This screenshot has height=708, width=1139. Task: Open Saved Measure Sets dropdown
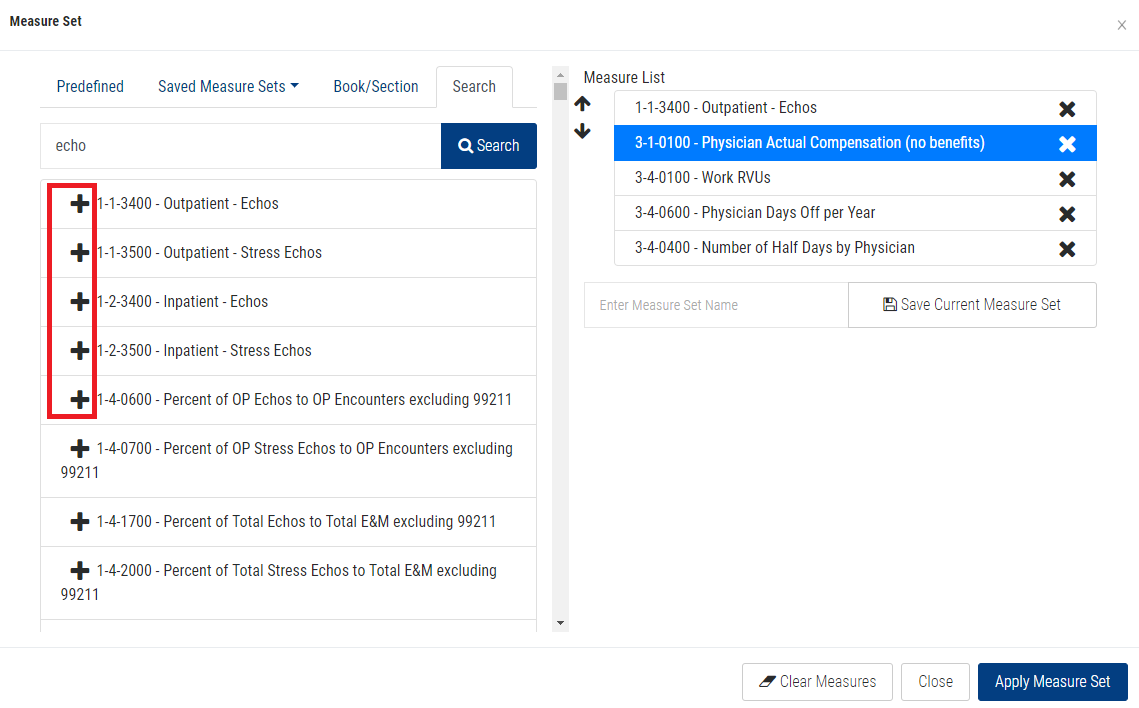228,87
